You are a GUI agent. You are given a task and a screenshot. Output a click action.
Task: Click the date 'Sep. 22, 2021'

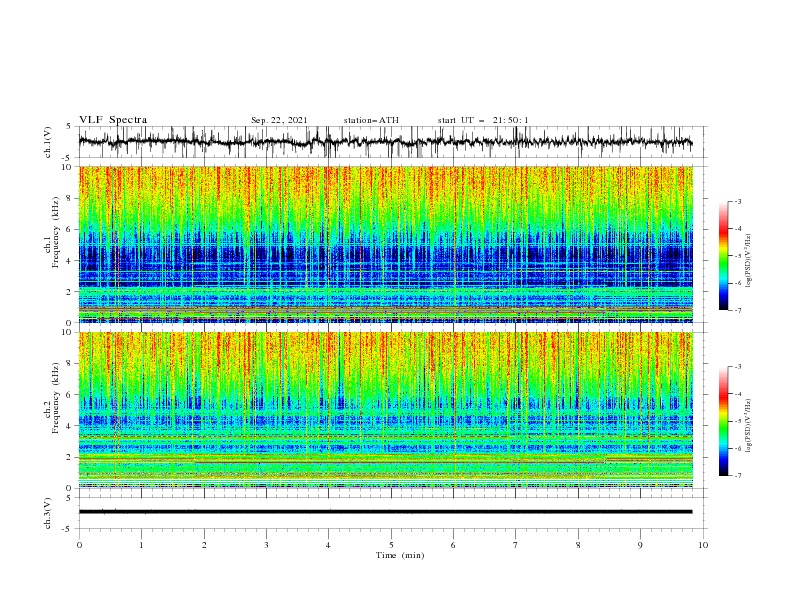pyautogui.click(x=279, y=120)
